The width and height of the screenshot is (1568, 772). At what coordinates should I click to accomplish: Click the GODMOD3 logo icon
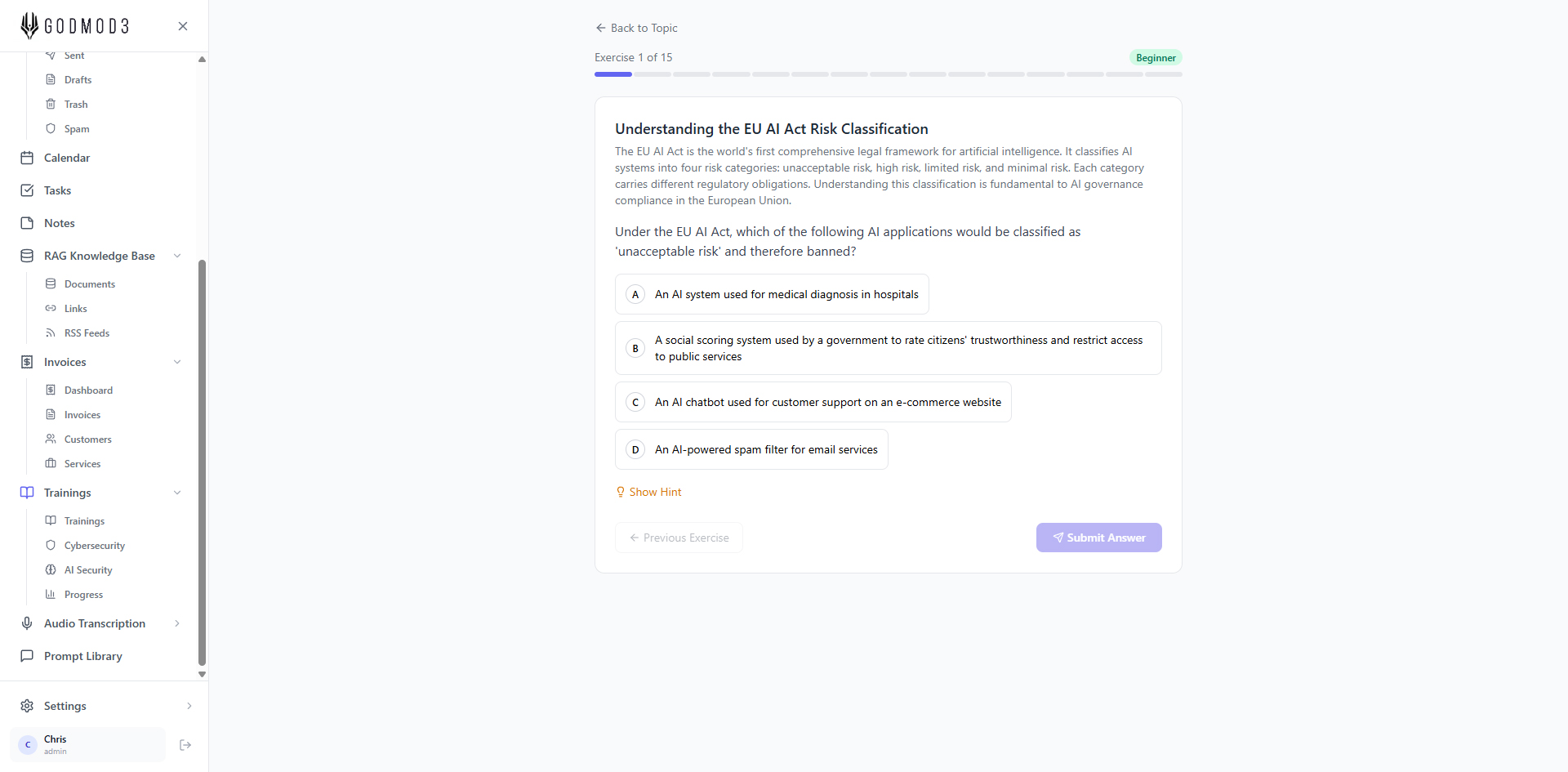tap(29, 25)
